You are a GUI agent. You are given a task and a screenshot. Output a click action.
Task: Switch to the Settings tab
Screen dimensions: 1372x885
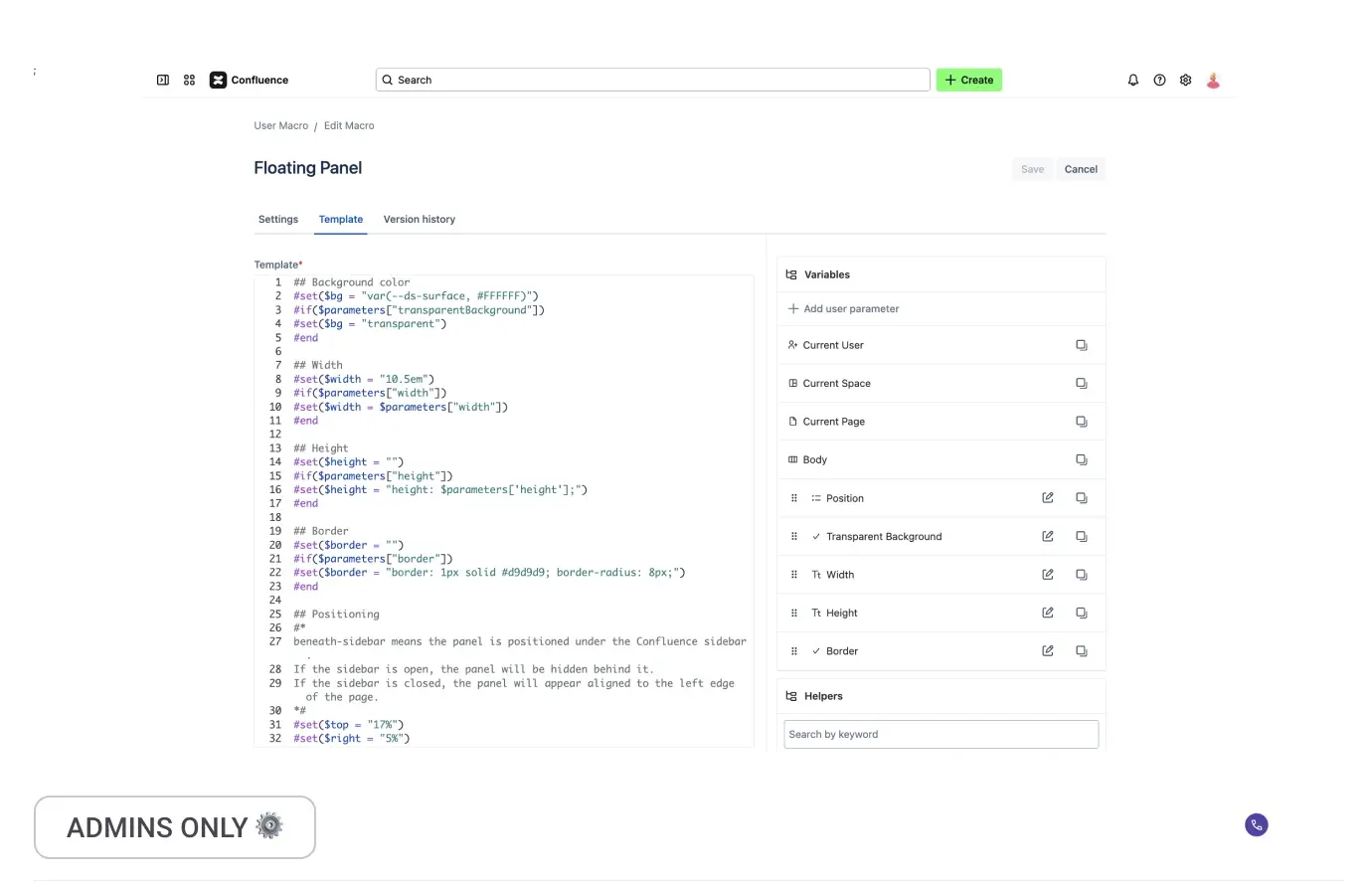tap(278, 219)
